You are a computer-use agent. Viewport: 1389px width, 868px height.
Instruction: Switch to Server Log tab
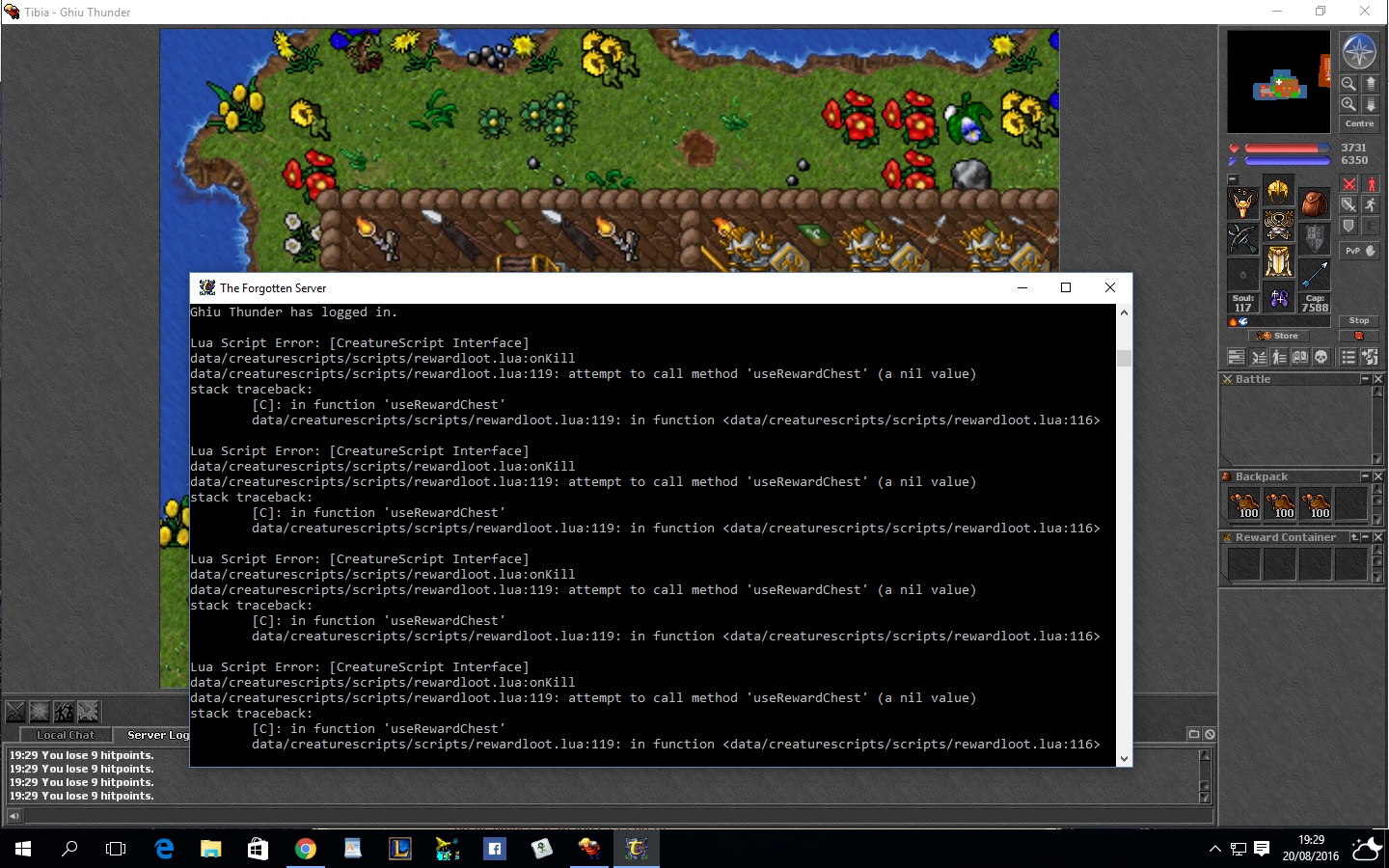point(152,735)
